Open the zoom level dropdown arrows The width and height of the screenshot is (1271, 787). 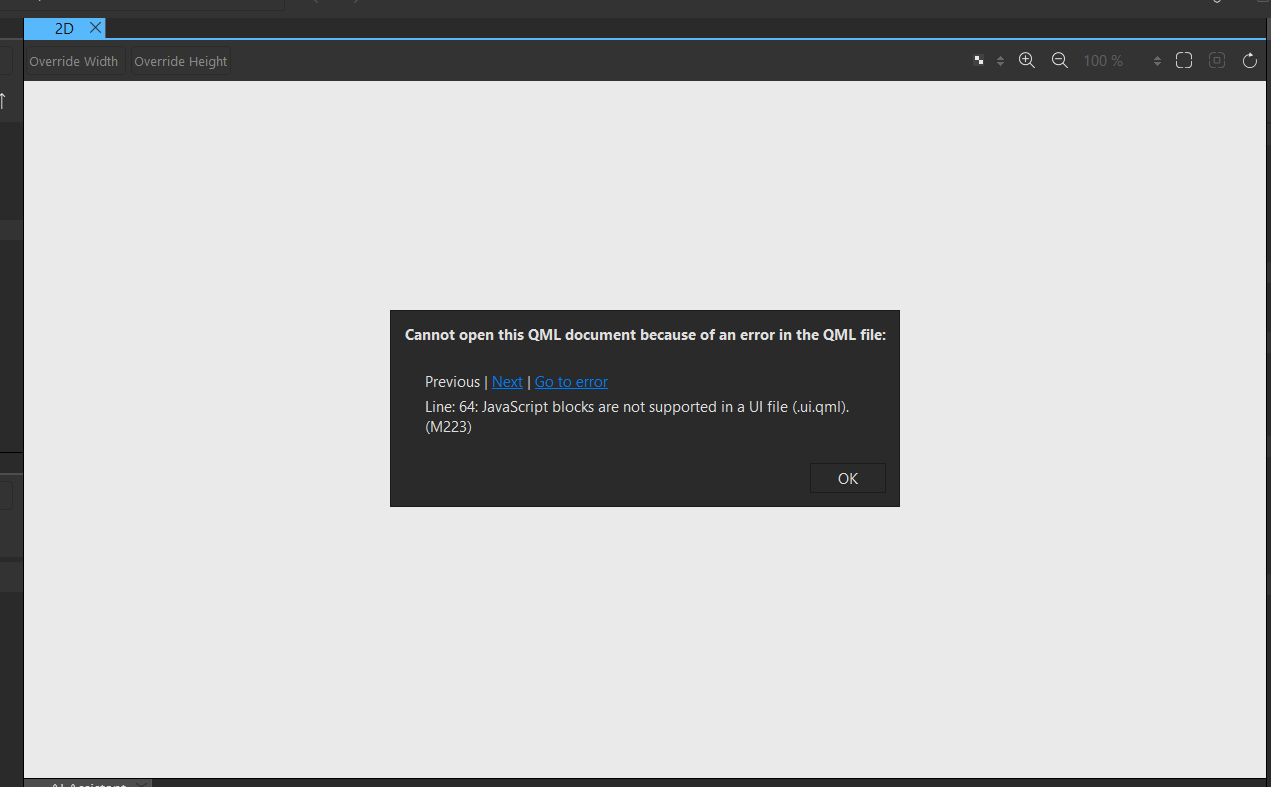click(x=1157, y=61)
